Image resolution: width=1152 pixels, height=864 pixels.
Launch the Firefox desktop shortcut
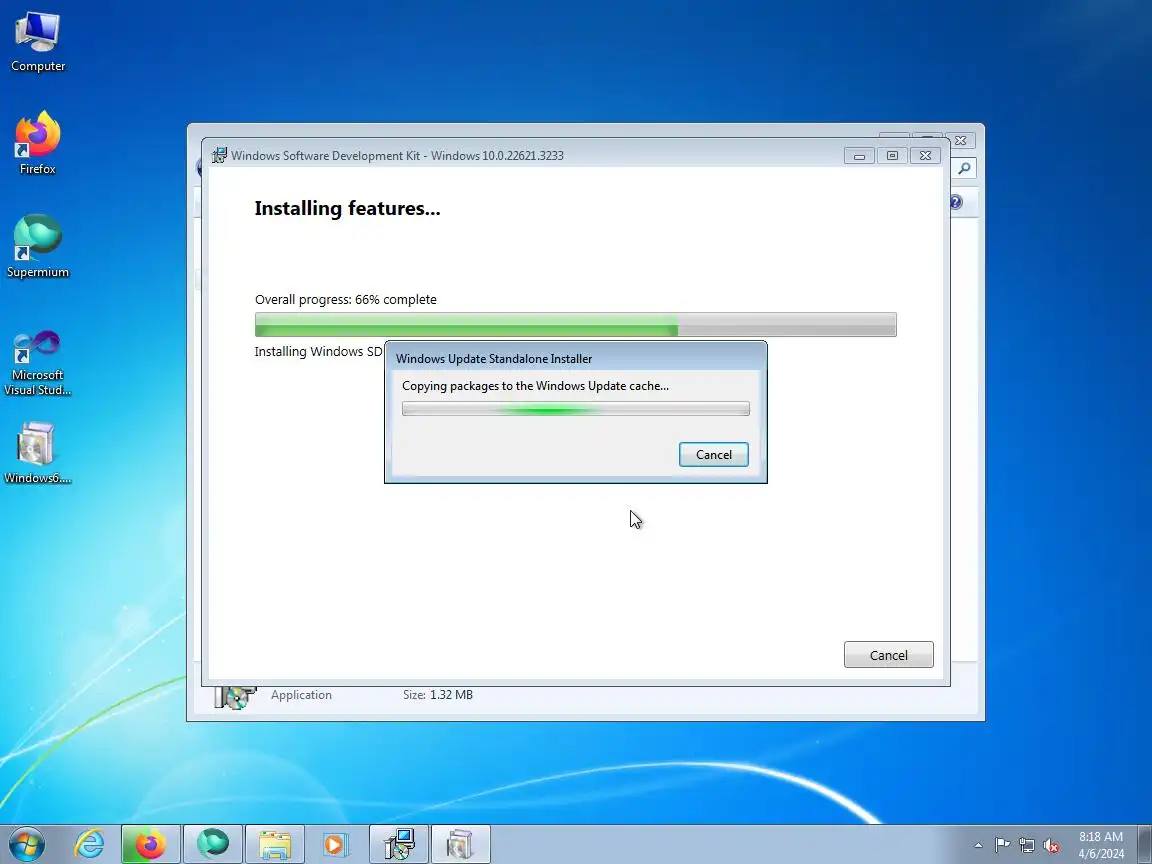(x=37, y=143)
